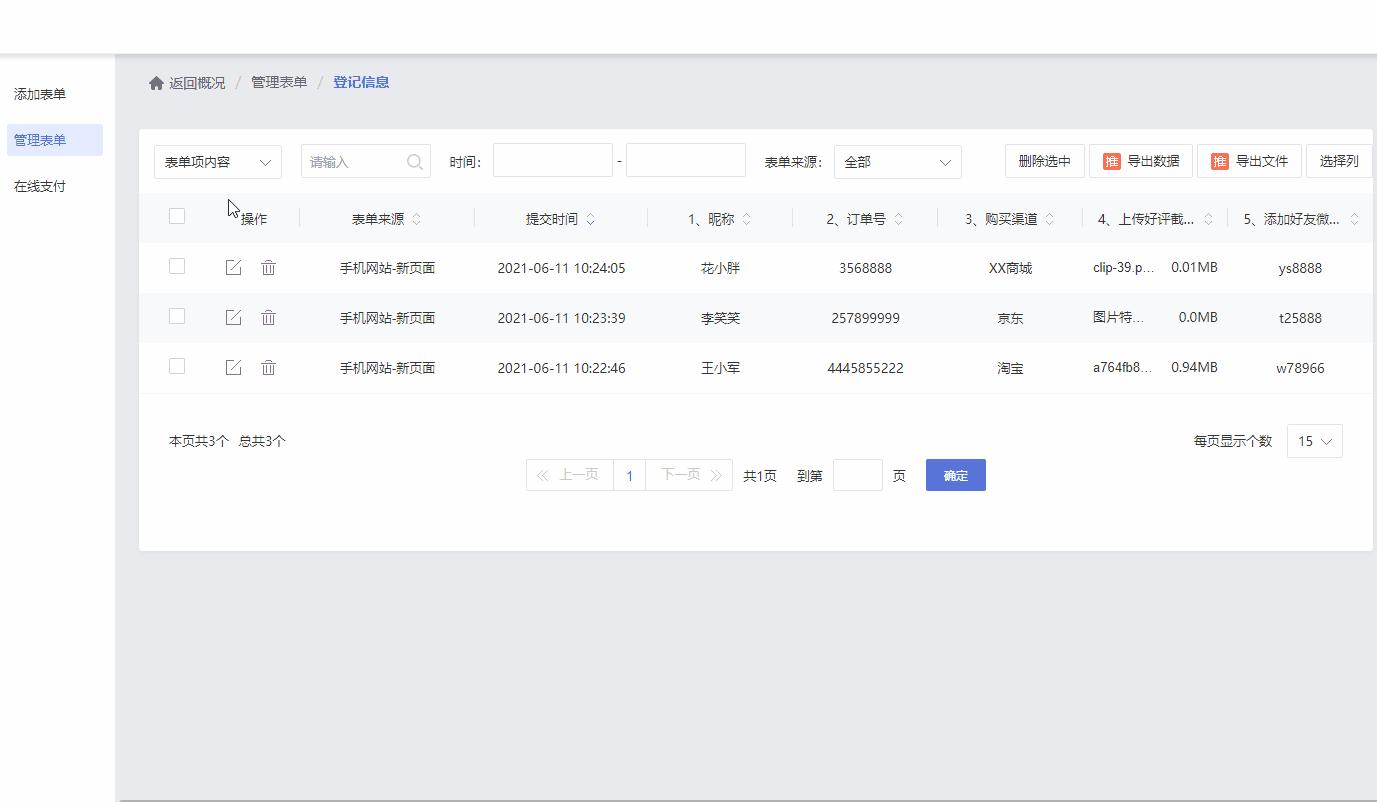
Task: Click edit icon for 李笑笑 row
Action: 233,317
